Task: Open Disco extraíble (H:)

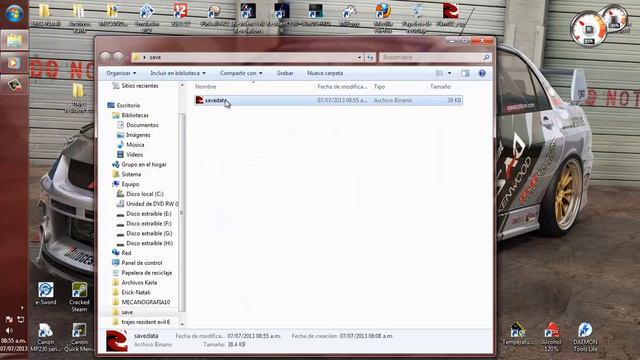Action: click(x=144, y=243)
